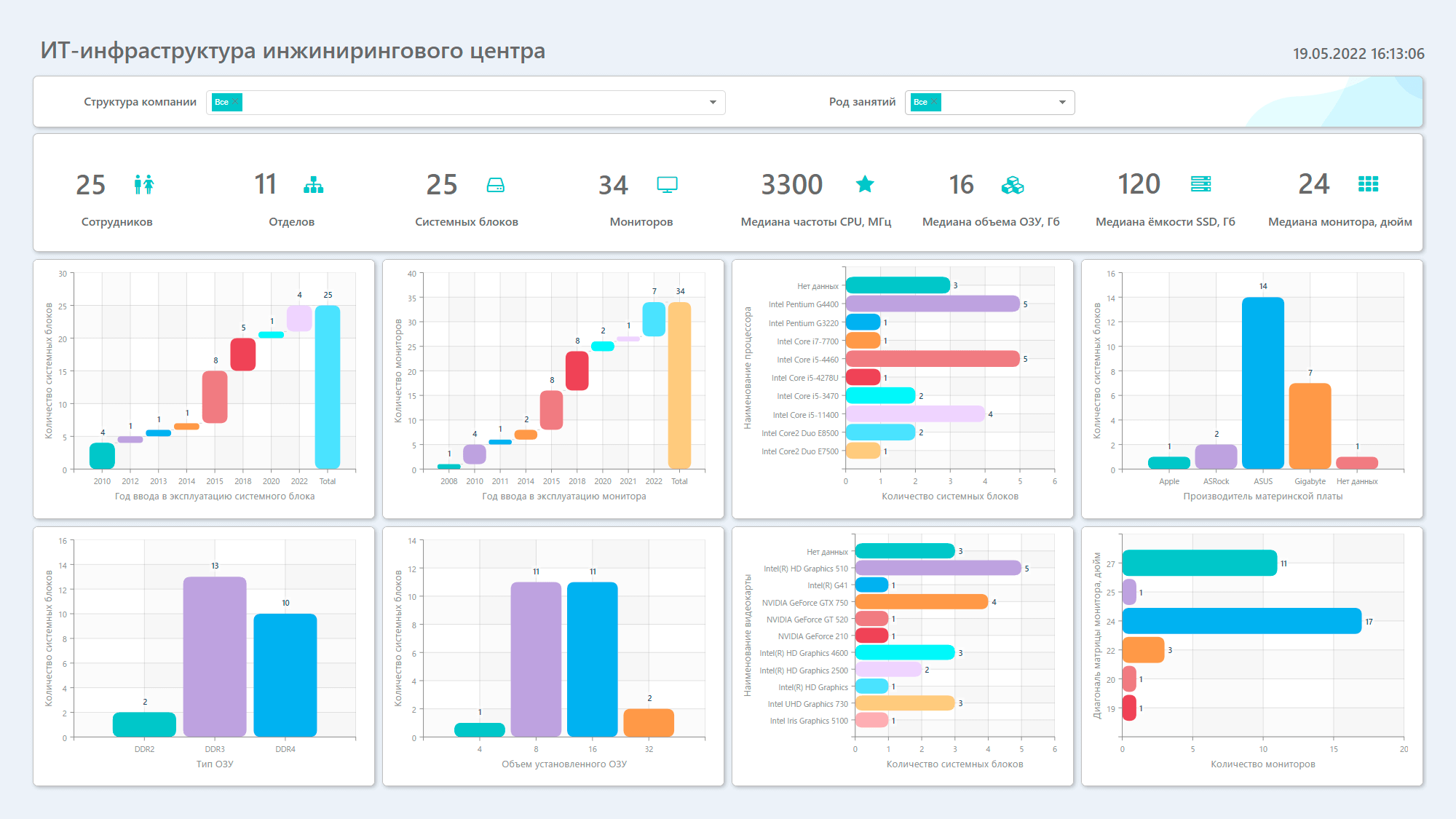
Task: Click the 2018 bar in system unit chart
Action: click(x=243, y=355)
